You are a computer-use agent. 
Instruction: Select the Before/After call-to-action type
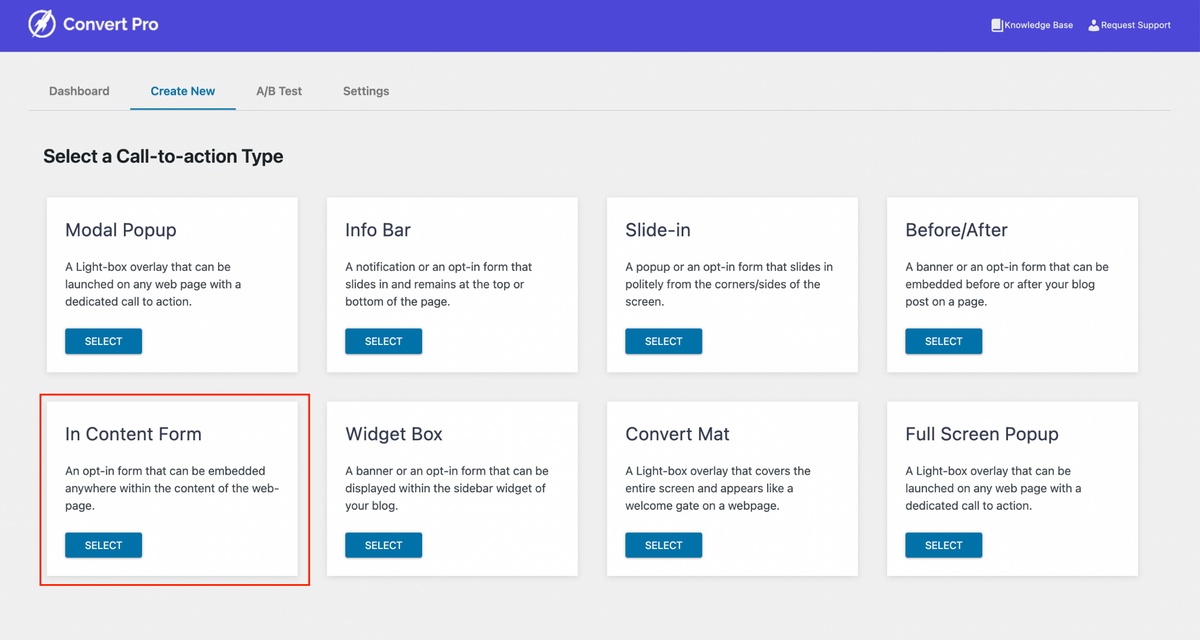(x=943, y=341)
